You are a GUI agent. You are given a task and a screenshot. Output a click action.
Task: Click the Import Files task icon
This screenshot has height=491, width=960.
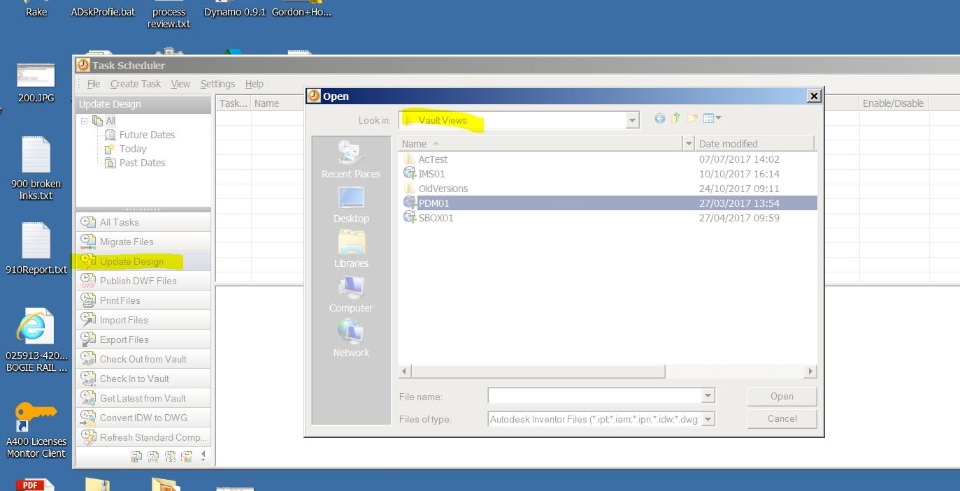pyautogui.click(x=88, y=320)
